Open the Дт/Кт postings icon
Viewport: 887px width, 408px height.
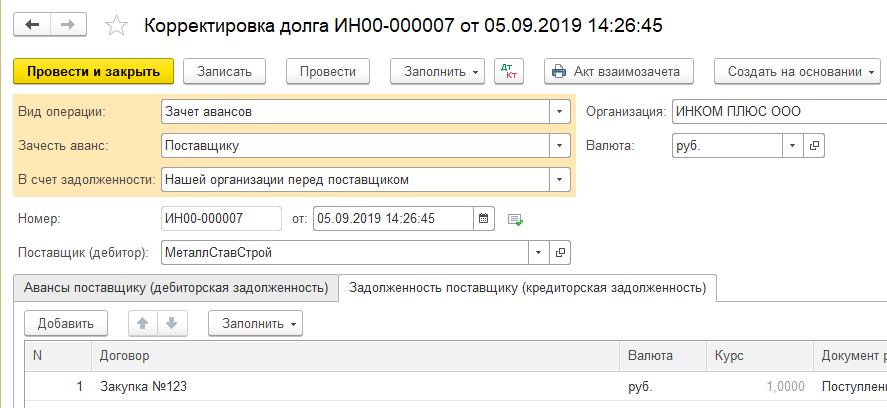point(511,71)
